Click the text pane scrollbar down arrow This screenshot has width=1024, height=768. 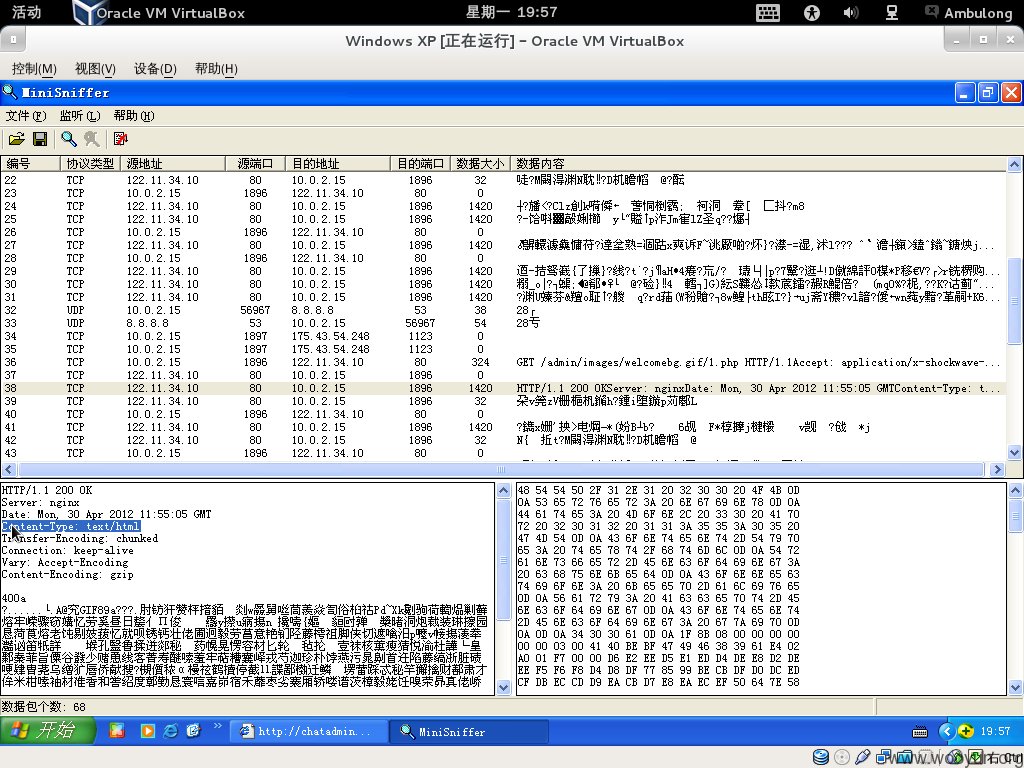coord(504,686)
